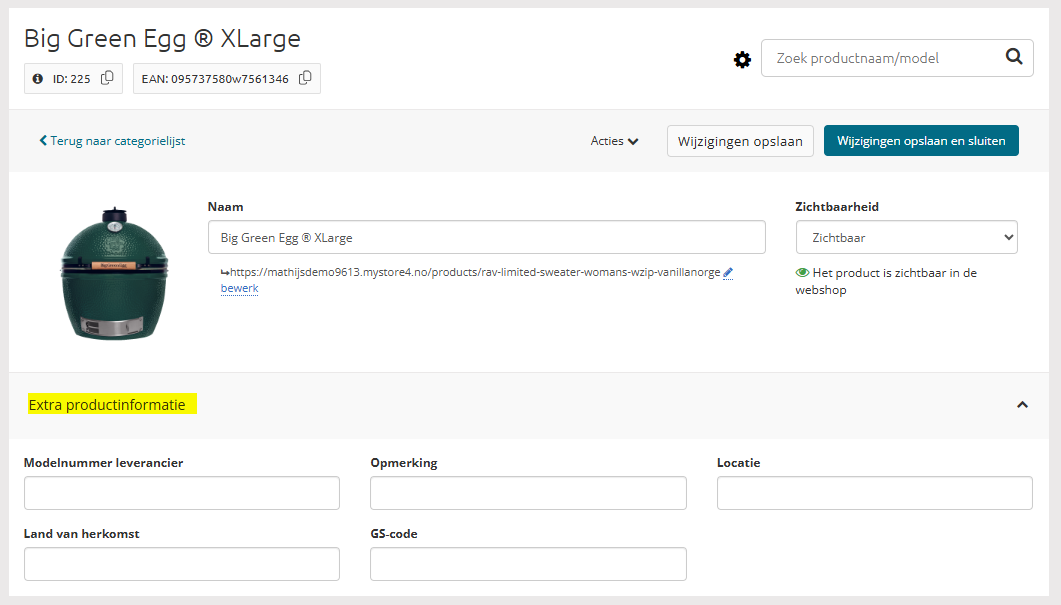
Task: Click the product URL text
Action: (475, 272)
